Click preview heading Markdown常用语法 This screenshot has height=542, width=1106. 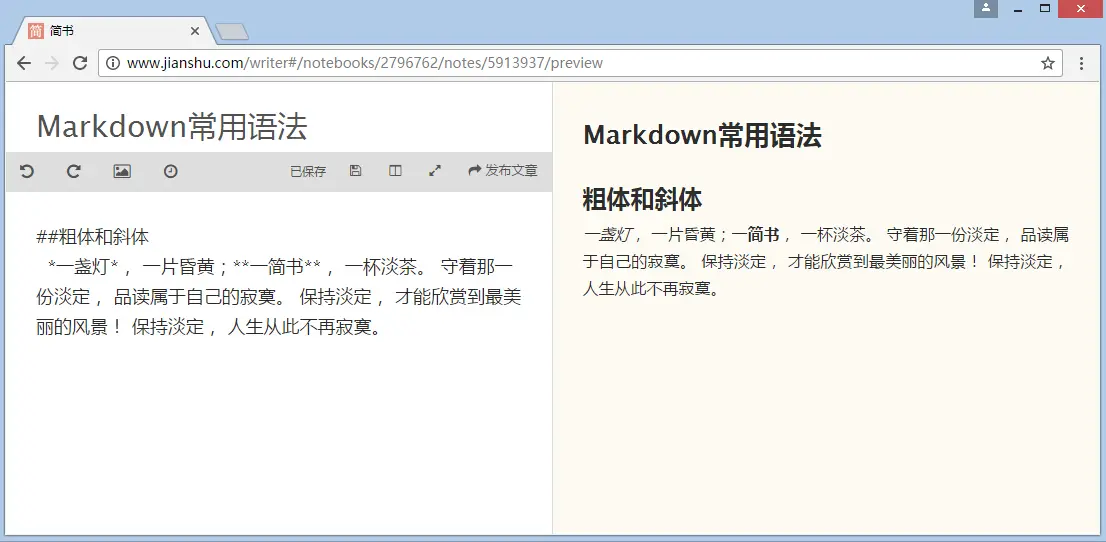703,135
